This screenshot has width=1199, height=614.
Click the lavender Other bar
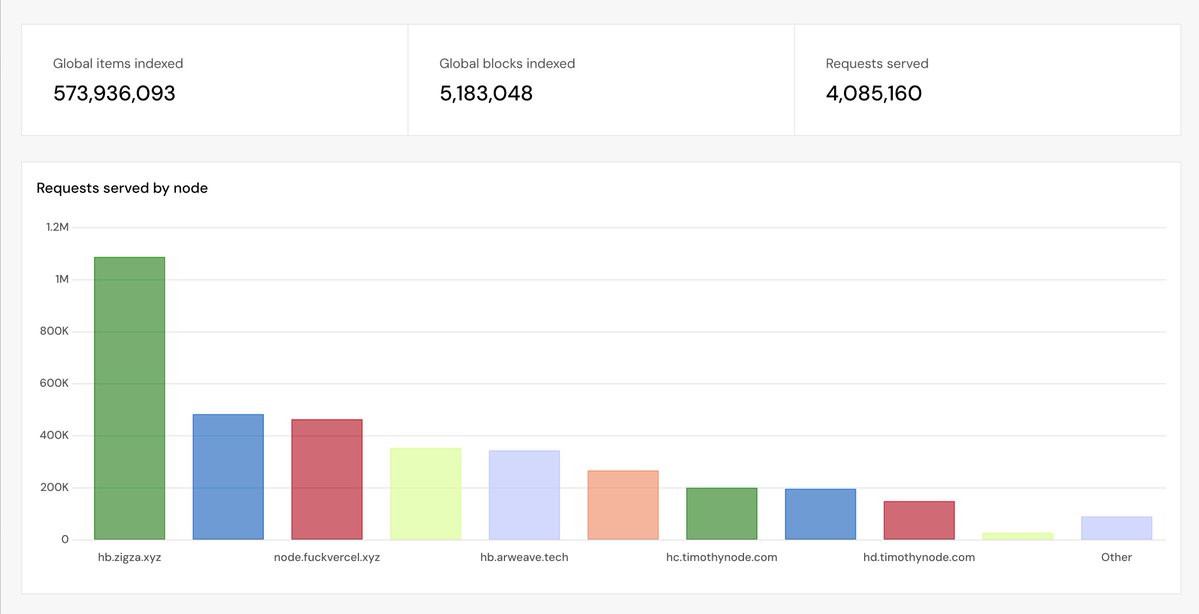click(x=1116, y=528)
